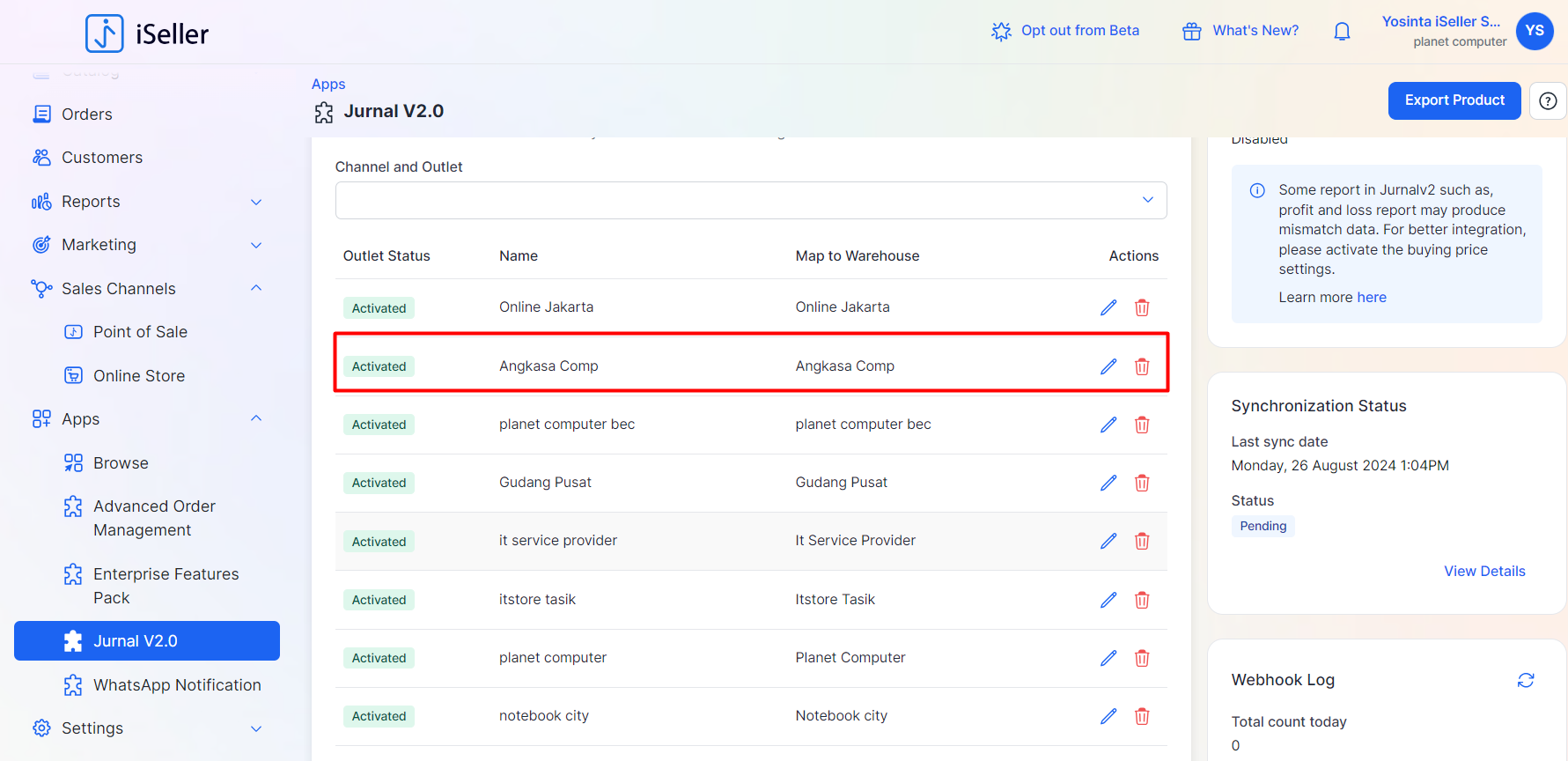Delete the notebook city outlet
The image size is (1568, 761).
(1142, 716)
